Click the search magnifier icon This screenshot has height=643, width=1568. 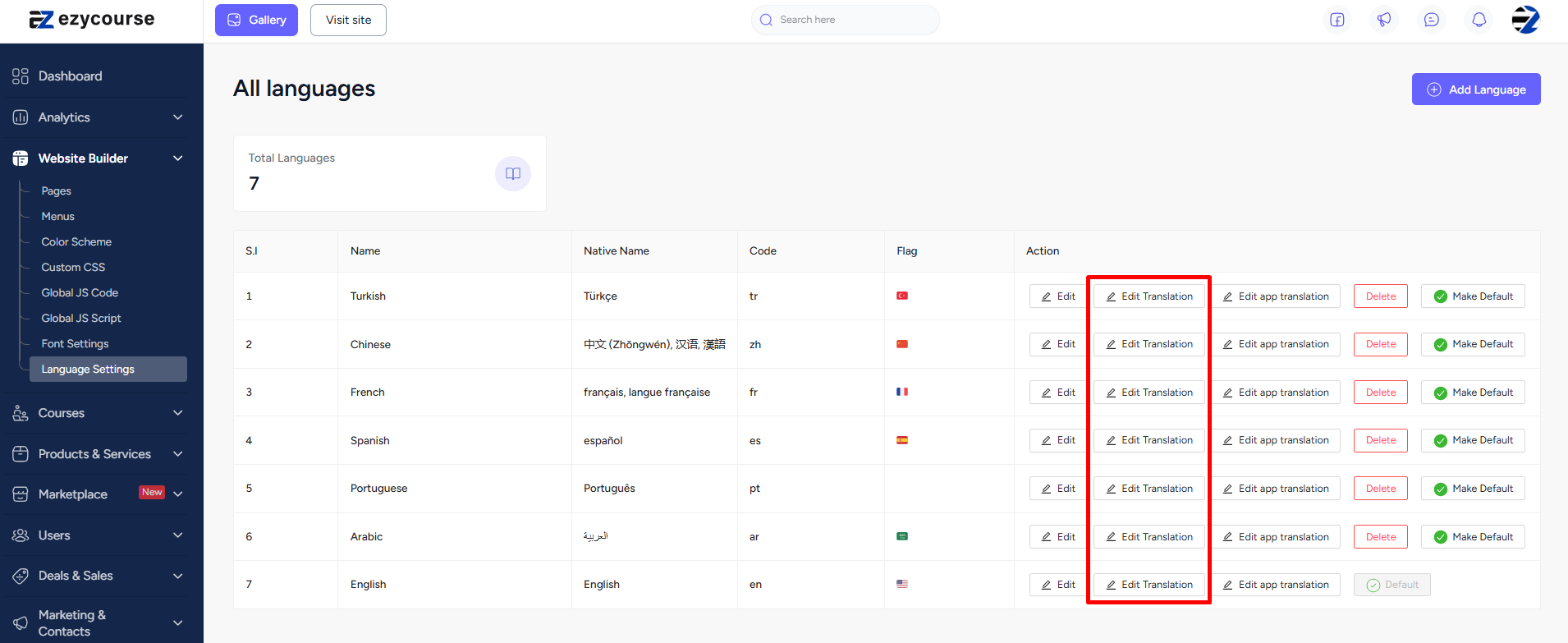[x=766, y=20]
